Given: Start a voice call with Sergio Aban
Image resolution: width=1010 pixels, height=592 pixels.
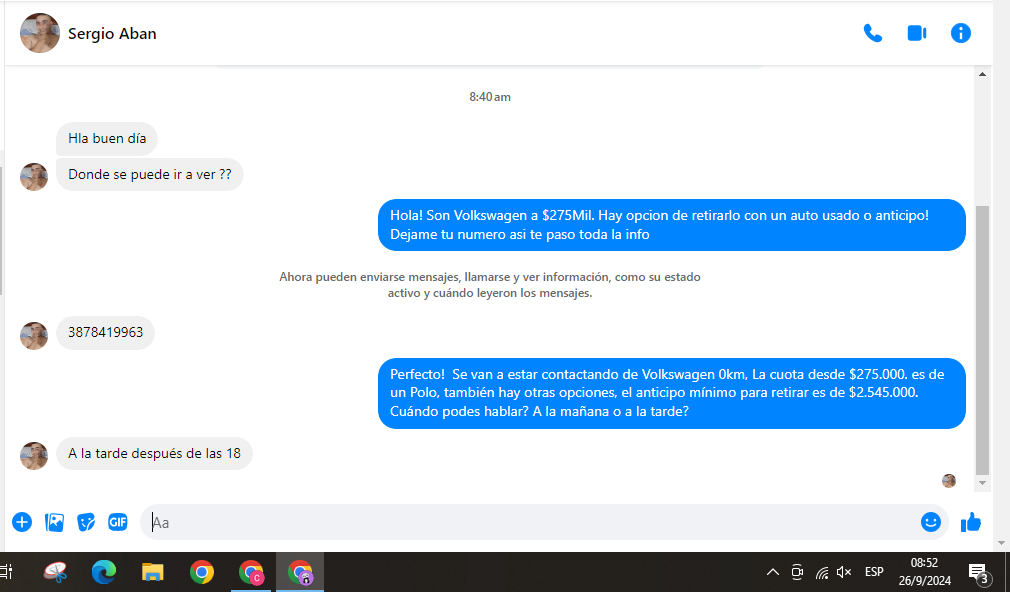Looking at the screenshot, I should pyautogui.click(x=873, y=33).
